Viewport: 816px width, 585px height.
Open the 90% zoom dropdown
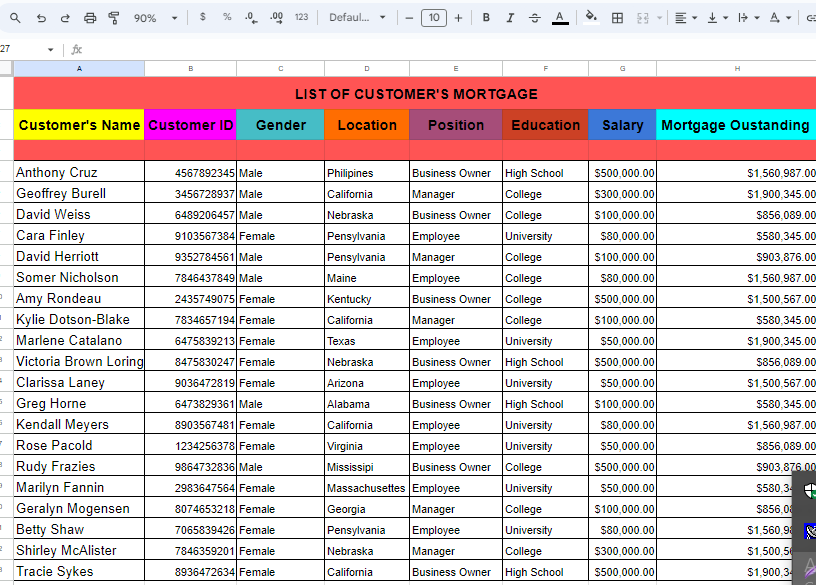pyautogui.click(x=155, y=18)
